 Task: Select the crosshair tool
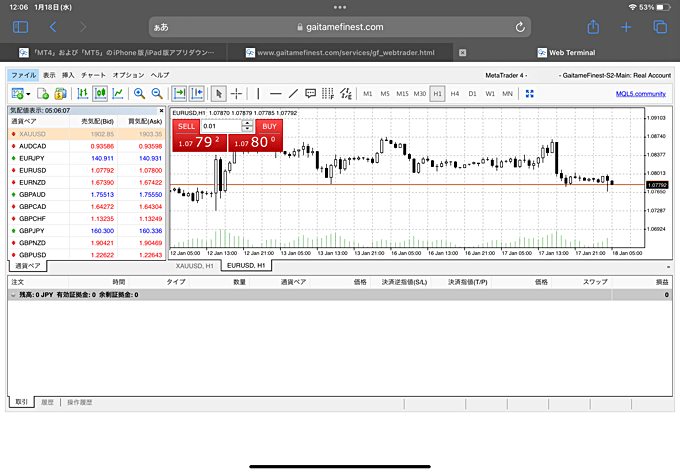pyautogui.click(x=236, y=94)
